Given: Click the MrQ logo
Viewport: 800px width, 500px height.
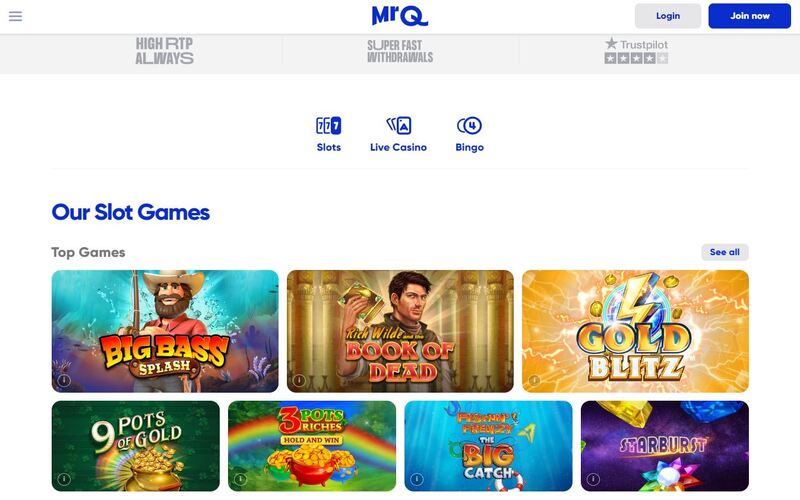Looking at the screenshot, I should click(400, 16).
